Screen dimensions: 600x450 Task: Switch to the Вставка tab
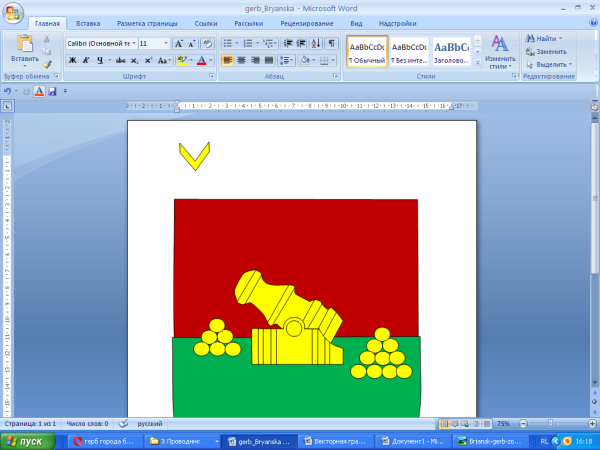[88, 22]
